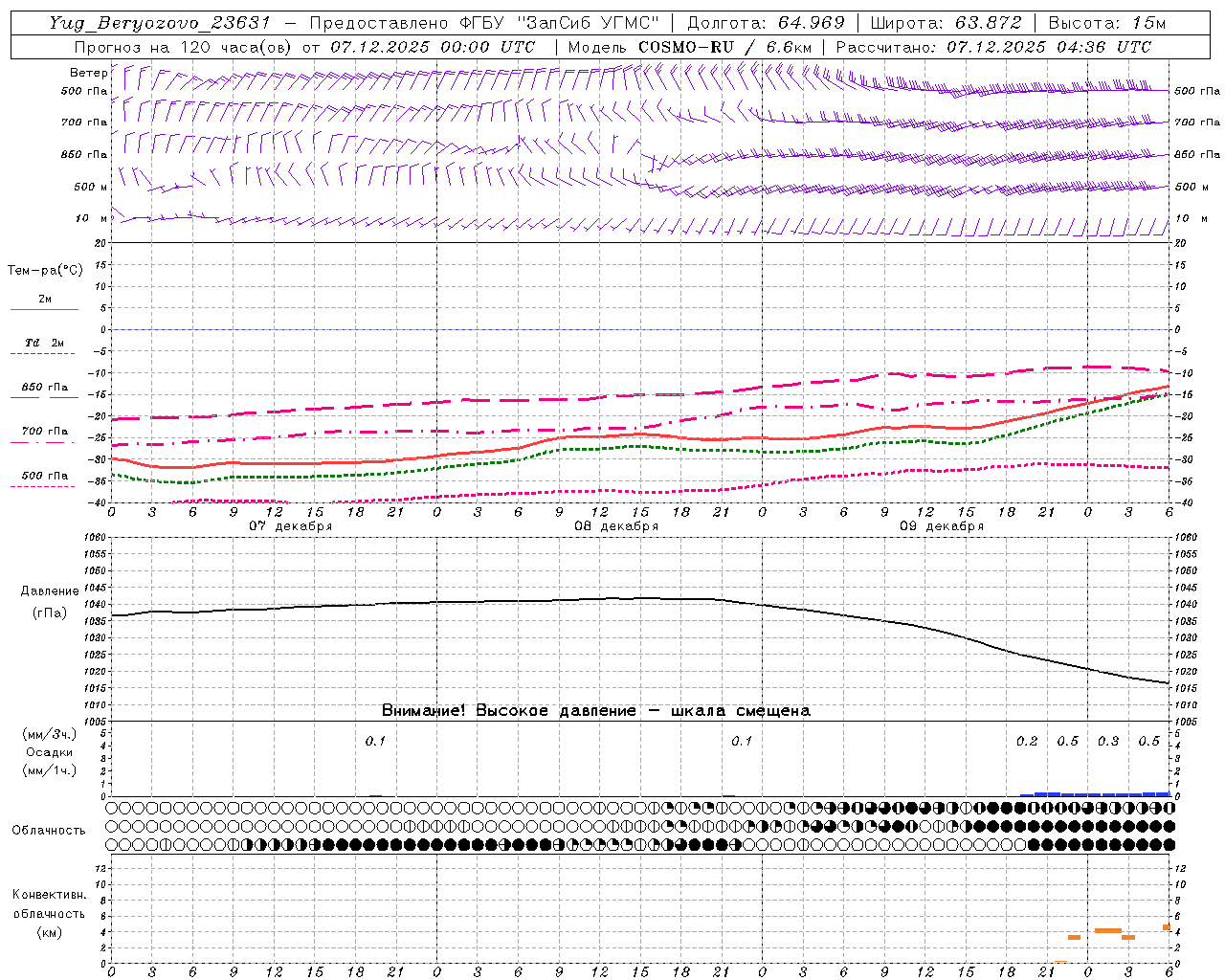Click the Давление pressure chart label

click(x=50, y=591)
